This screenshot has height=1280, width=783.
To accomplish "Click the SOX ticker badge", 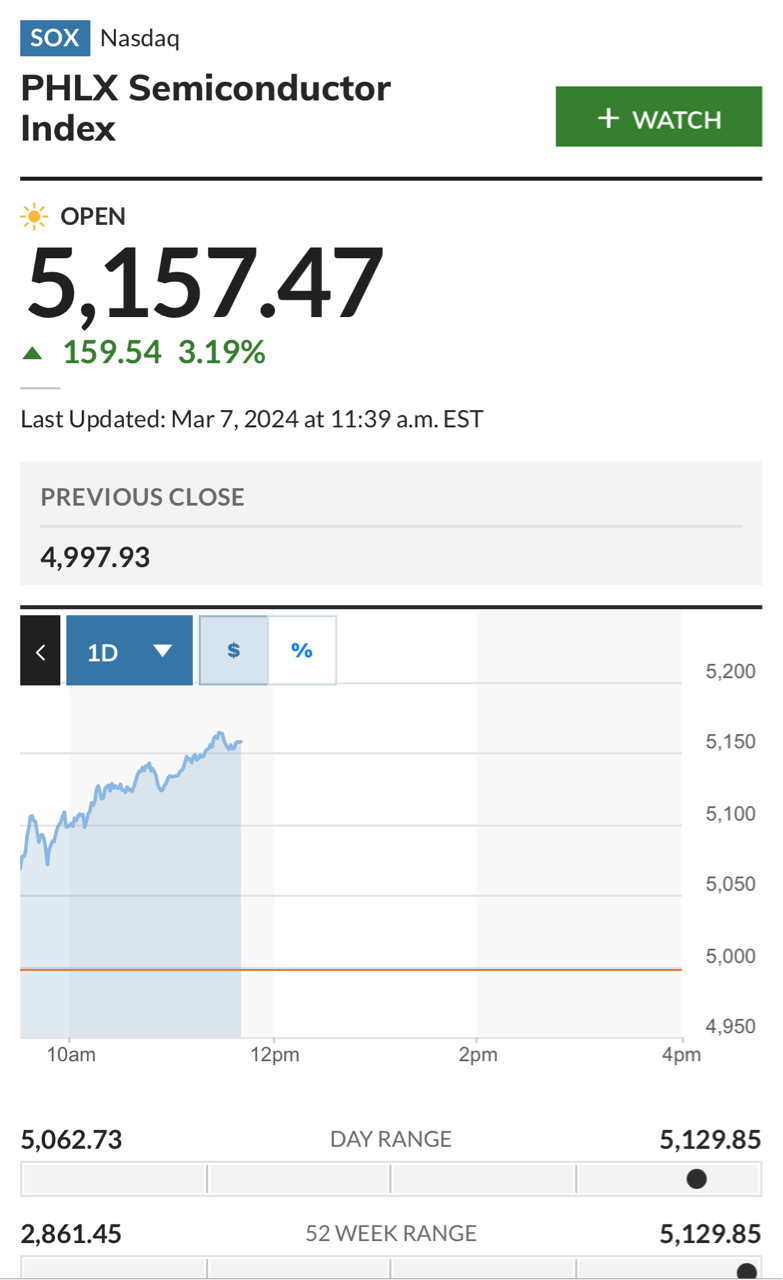I will tap(55, 39).
